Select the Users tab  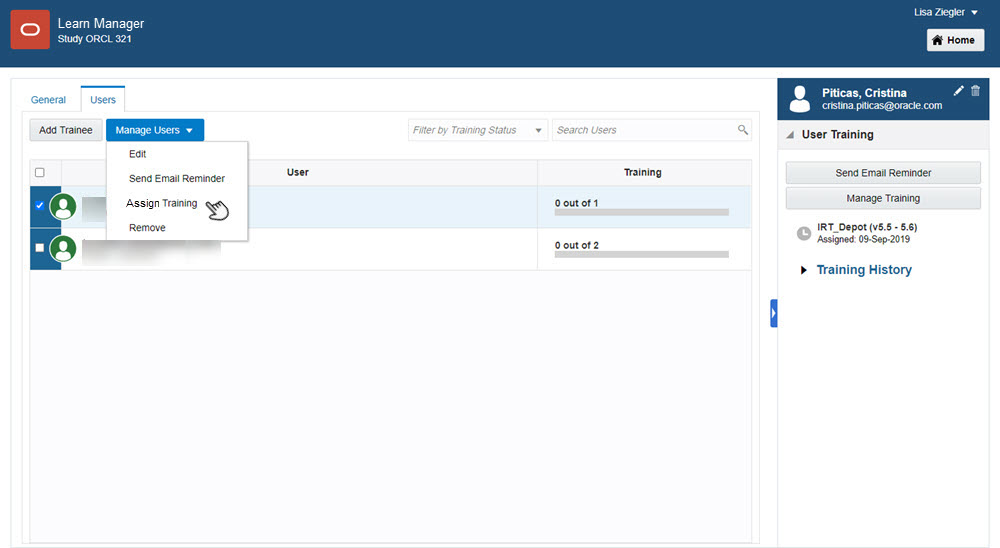click(103, 100)
